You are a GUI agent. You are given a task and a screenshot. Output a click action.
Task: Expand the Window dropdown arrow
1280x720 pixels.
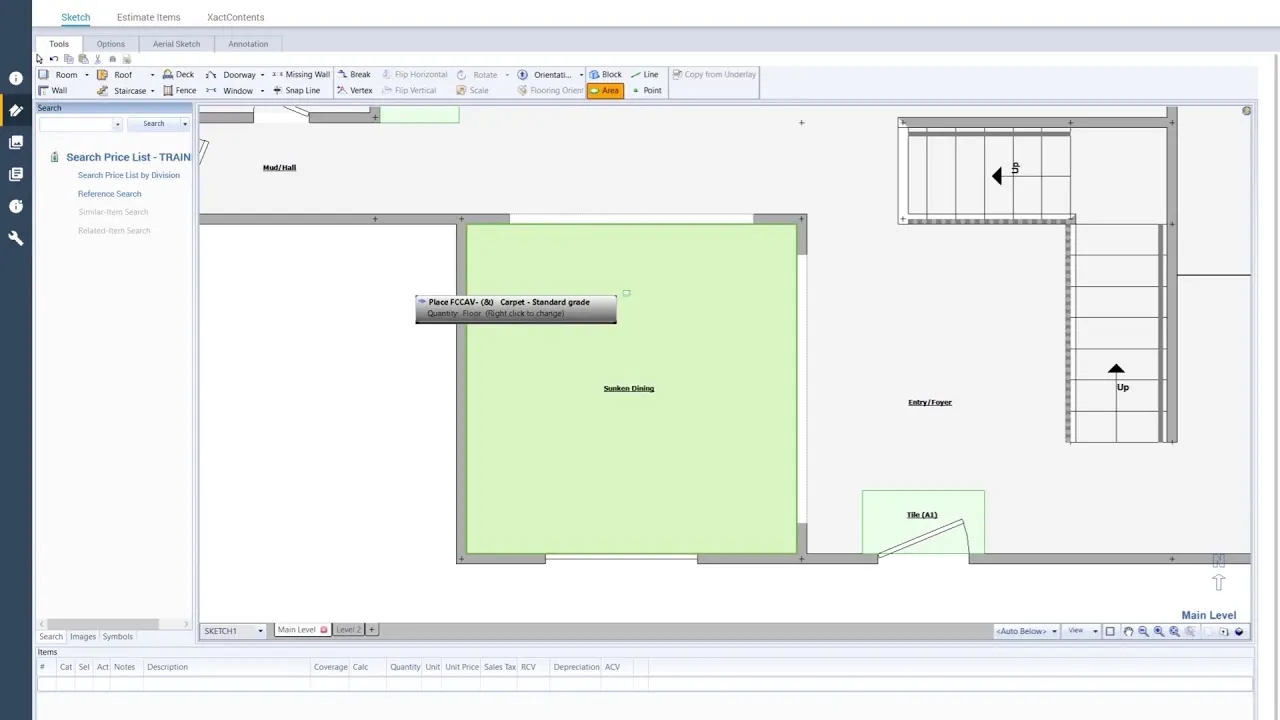click(262, 91)
